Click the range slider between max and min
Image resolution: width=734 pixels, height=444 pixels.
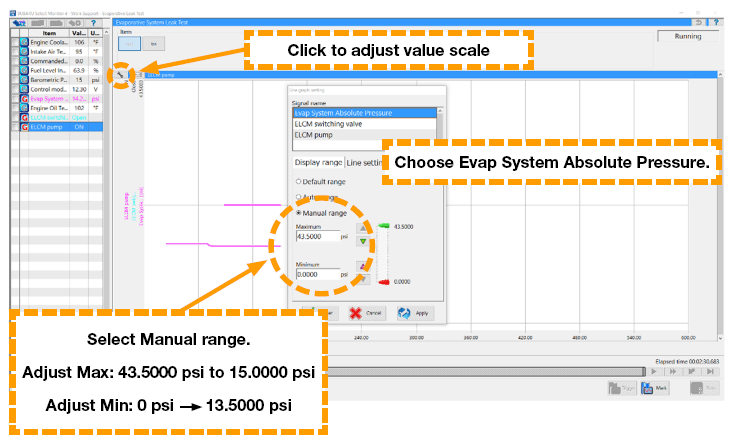(378, 255)
